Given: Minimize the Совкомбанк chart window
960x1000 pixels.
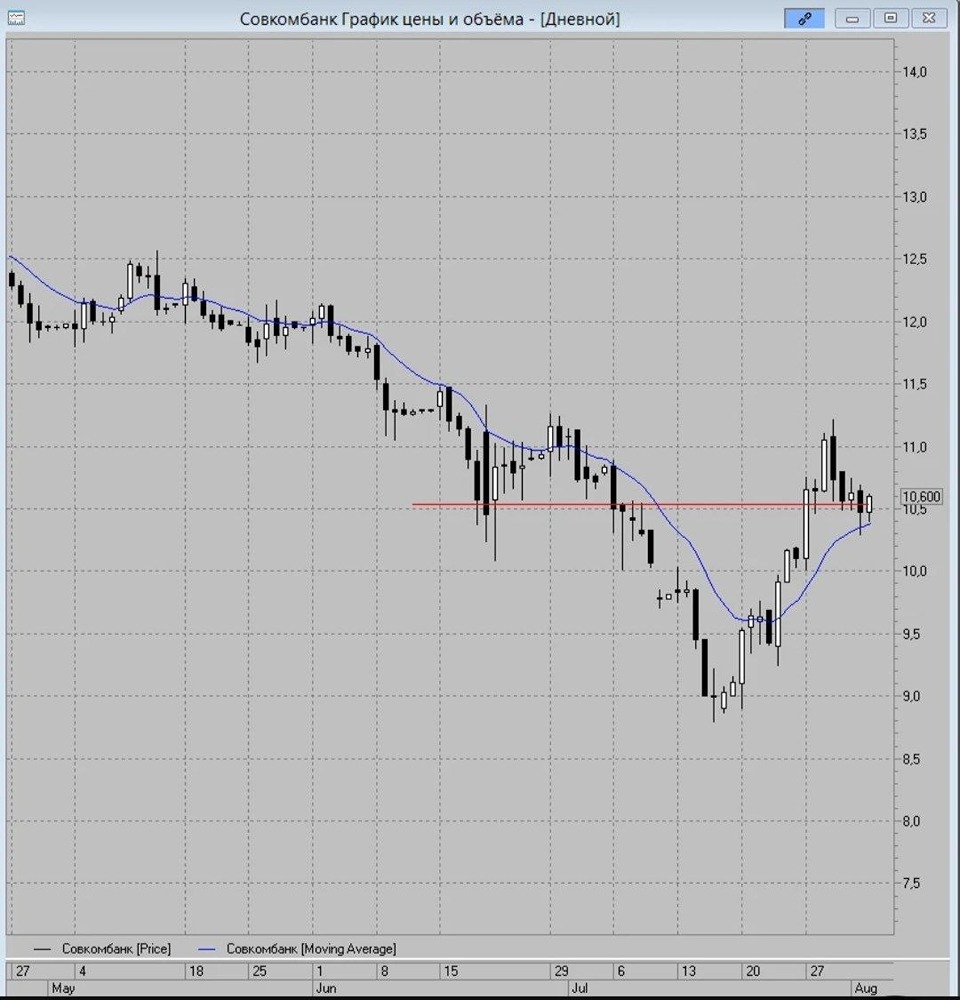Looking at the screenshot, I should 852,18.
